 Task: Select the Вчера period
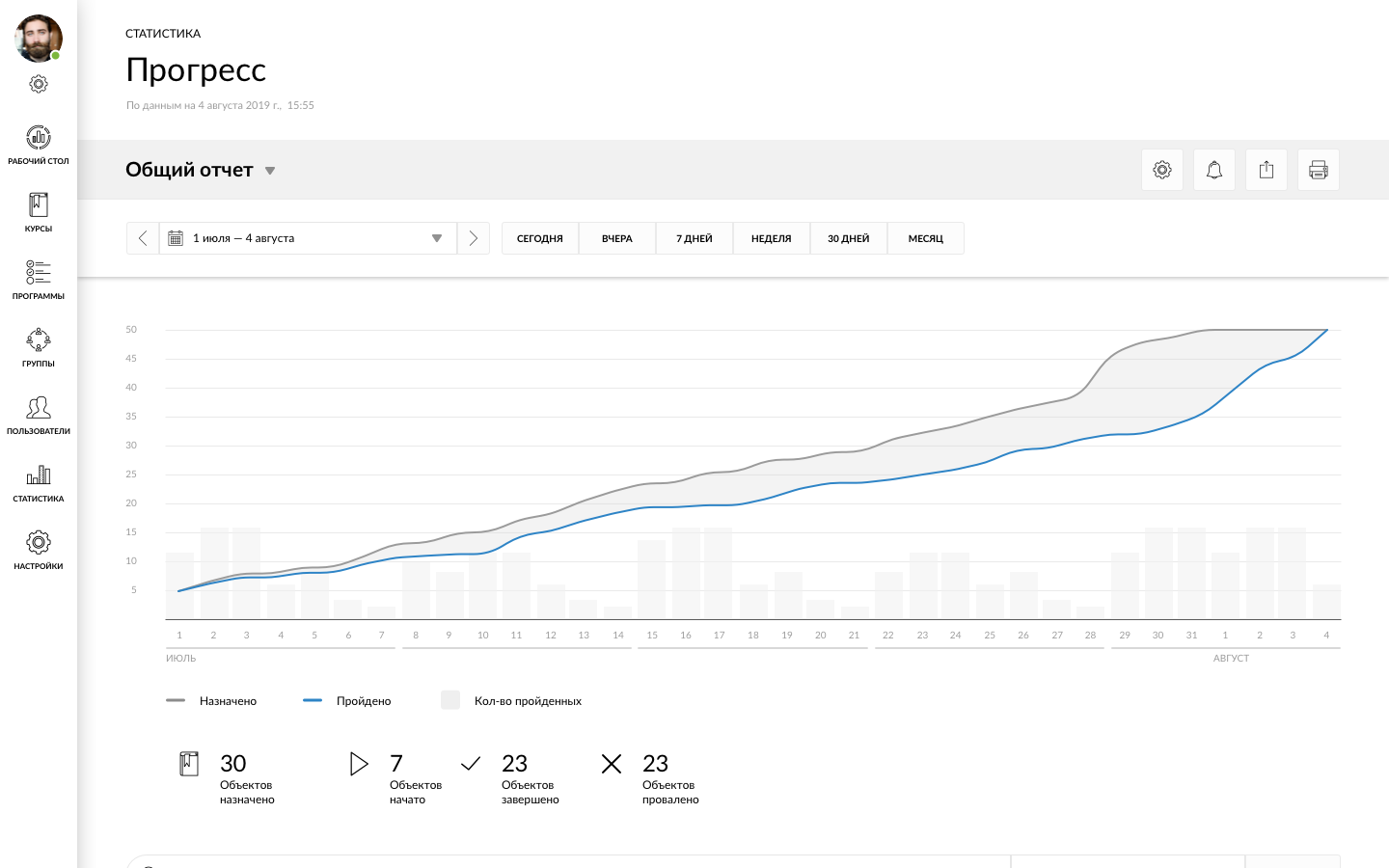coord(617,238)
